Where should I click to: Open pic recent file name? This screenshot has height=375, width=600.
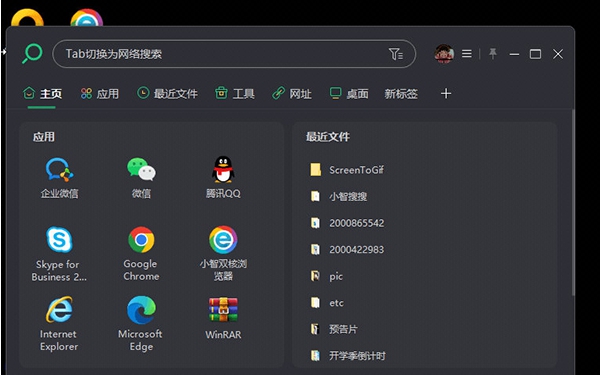pos(336,277)
